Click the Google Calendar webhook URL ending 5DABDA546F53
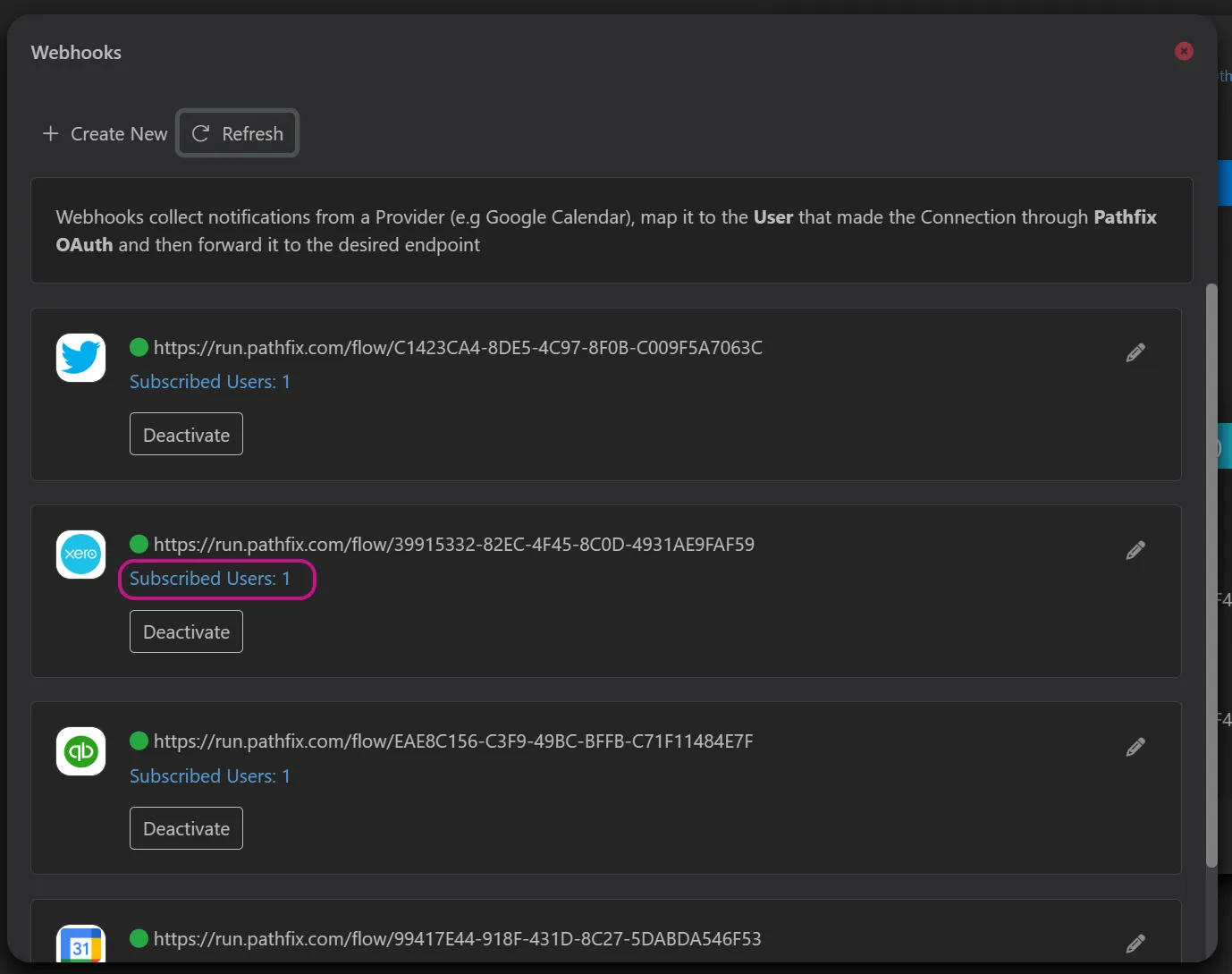Screen dimensions: 1232x974 (x=458, y=939)
